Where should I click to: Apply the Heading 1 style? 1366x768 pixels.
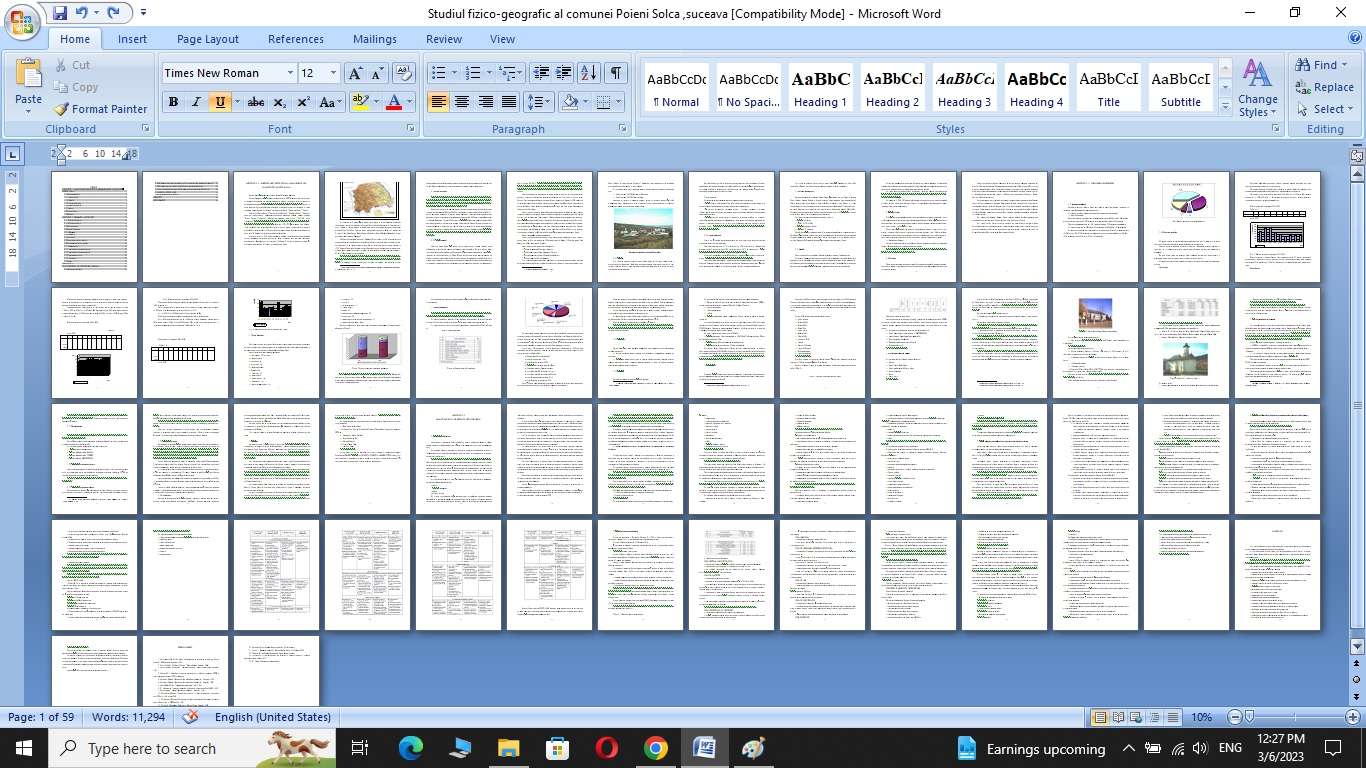coord(821,88)
